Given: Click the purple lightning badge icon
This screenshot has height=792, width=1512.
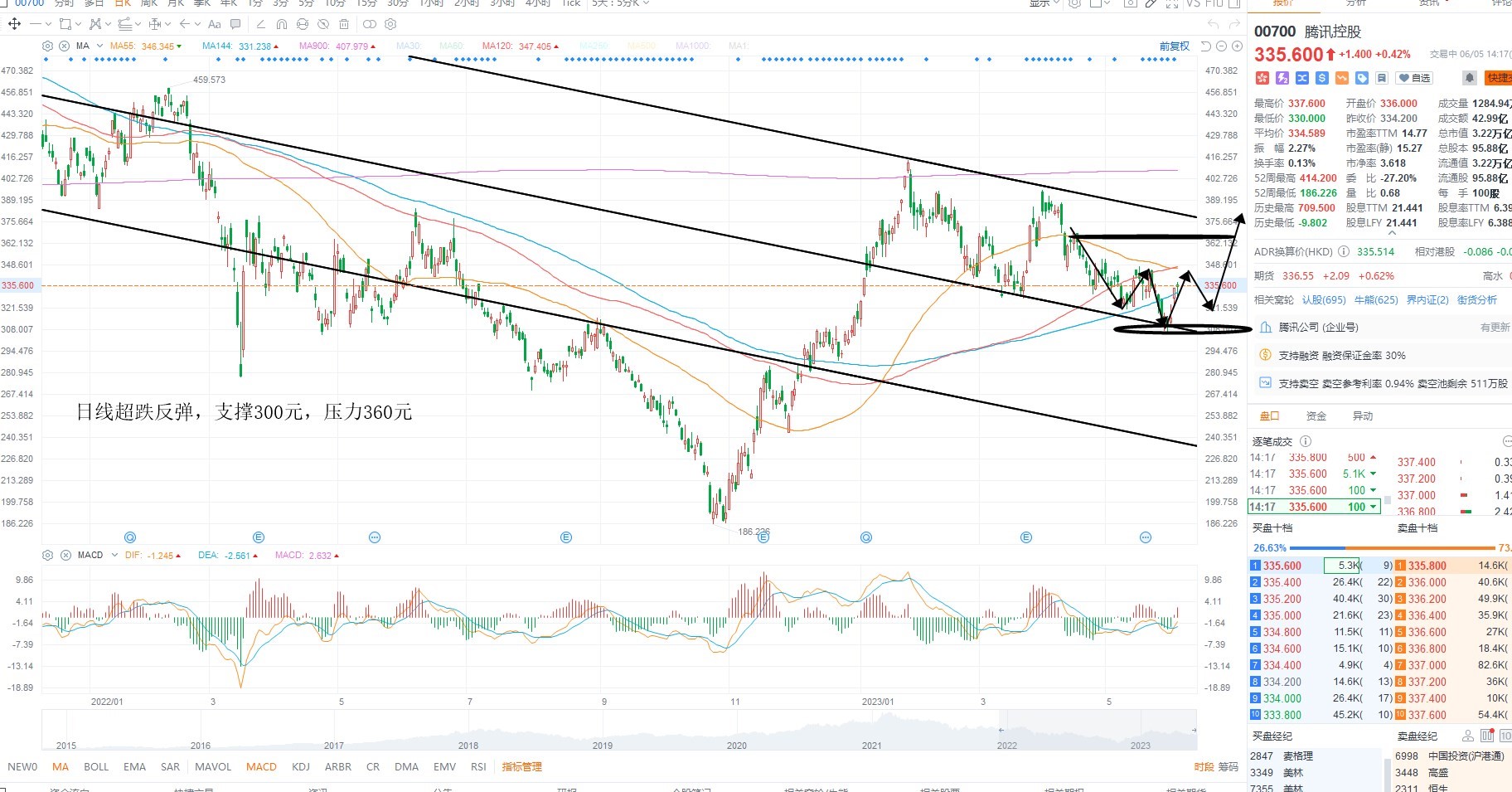Looking at the screenshot, I should [1282, 78].
